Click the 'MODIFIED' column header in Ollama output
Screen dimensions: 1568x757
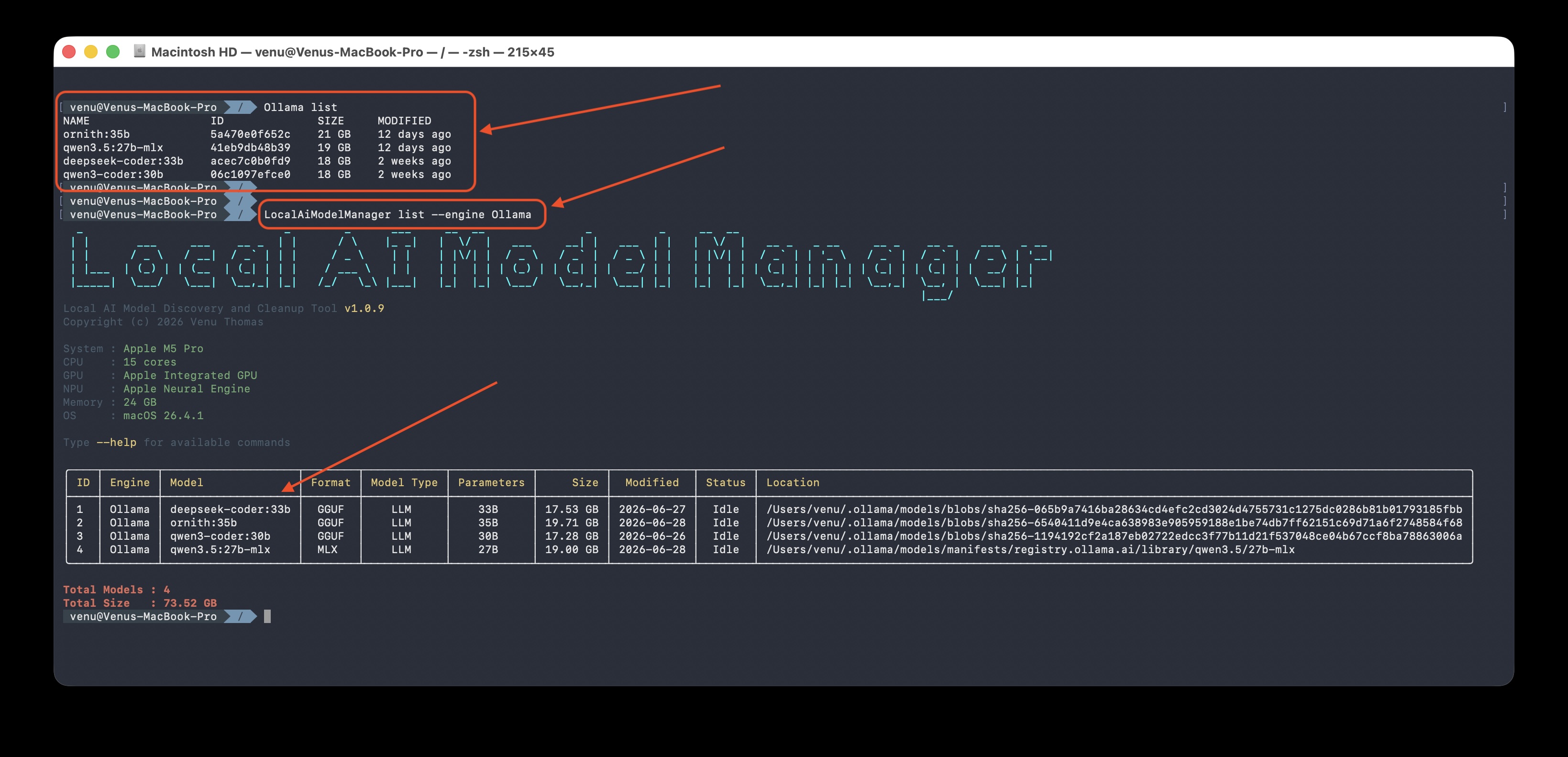pyautogui.click(x=404, y=121)
